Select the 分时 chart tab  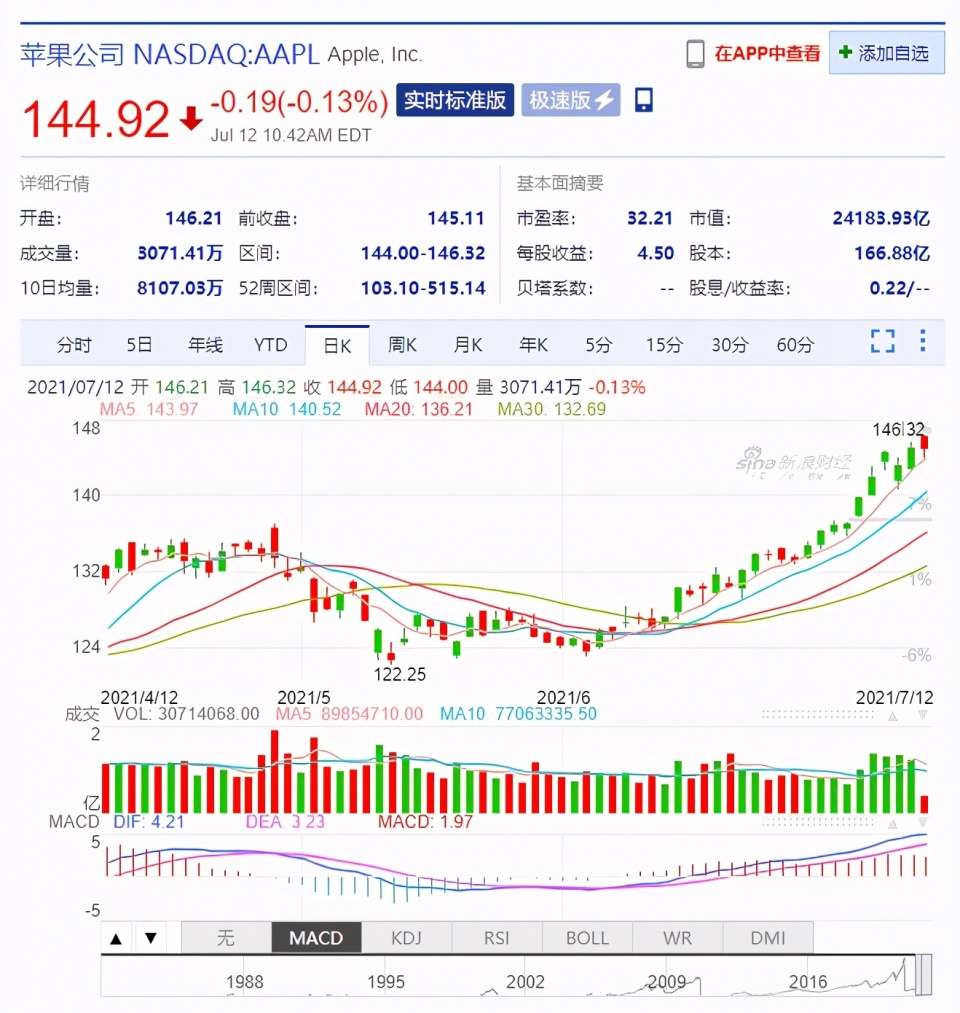coord(74,345)
